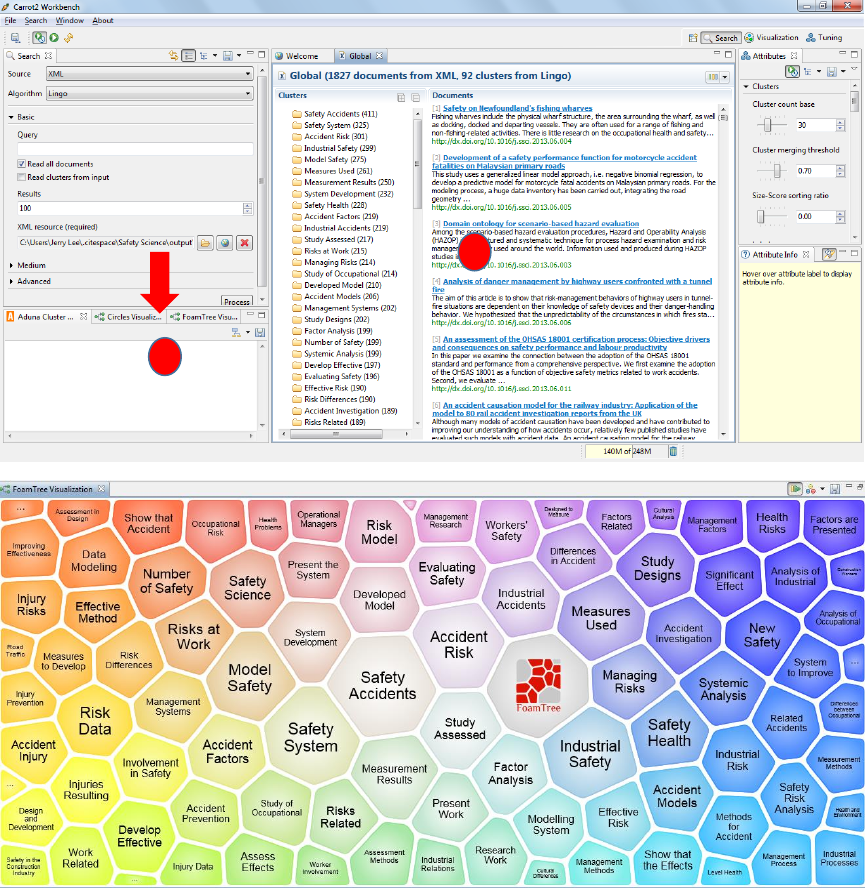Viewport: 865px width, 888px height.
Task: Click the green run/play icon in main toolbar
Action: [54, 37]
